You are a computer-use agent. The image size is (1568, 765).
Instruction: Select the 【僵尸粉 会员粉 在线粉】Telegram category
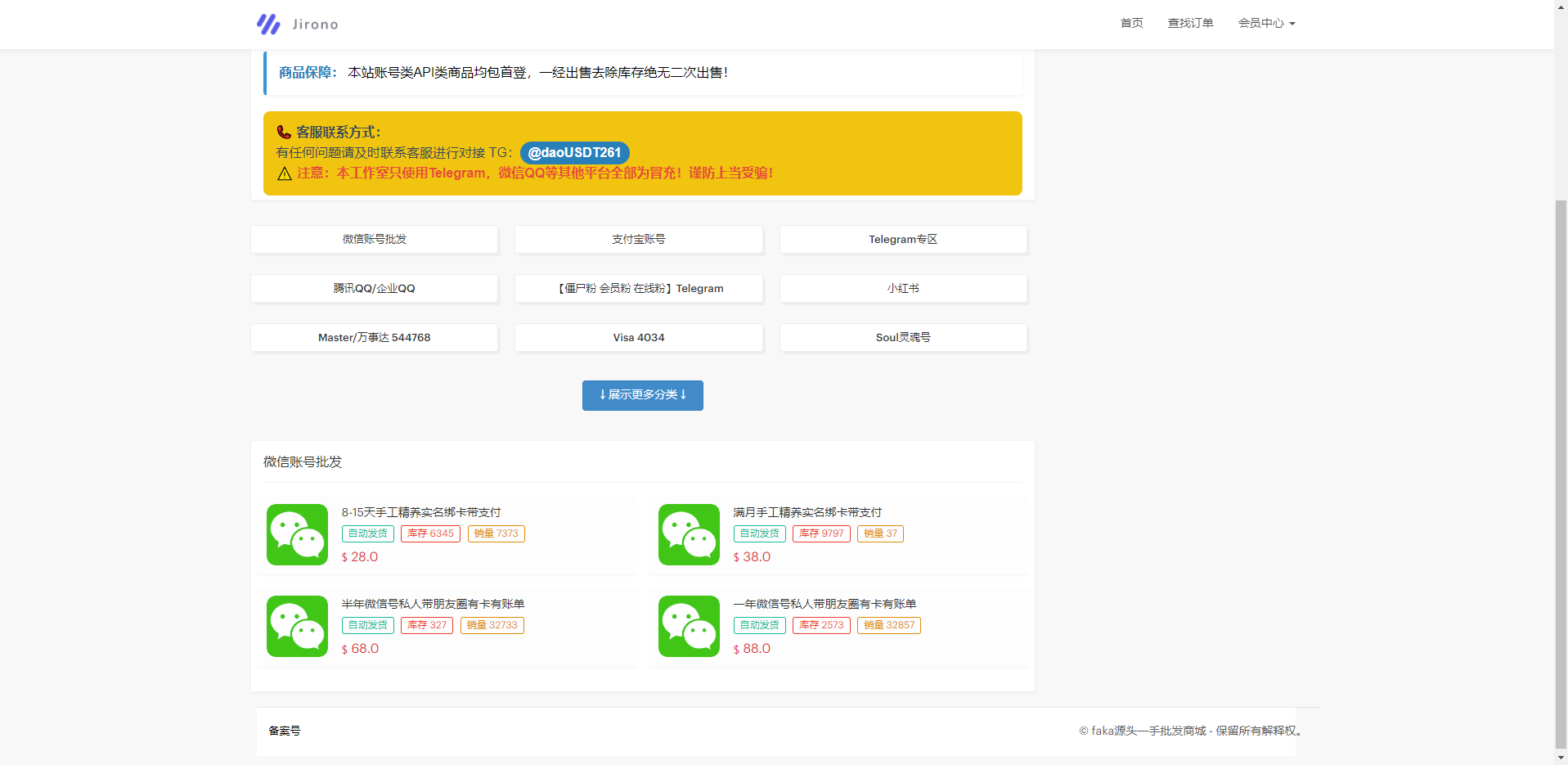pos(639,288)
